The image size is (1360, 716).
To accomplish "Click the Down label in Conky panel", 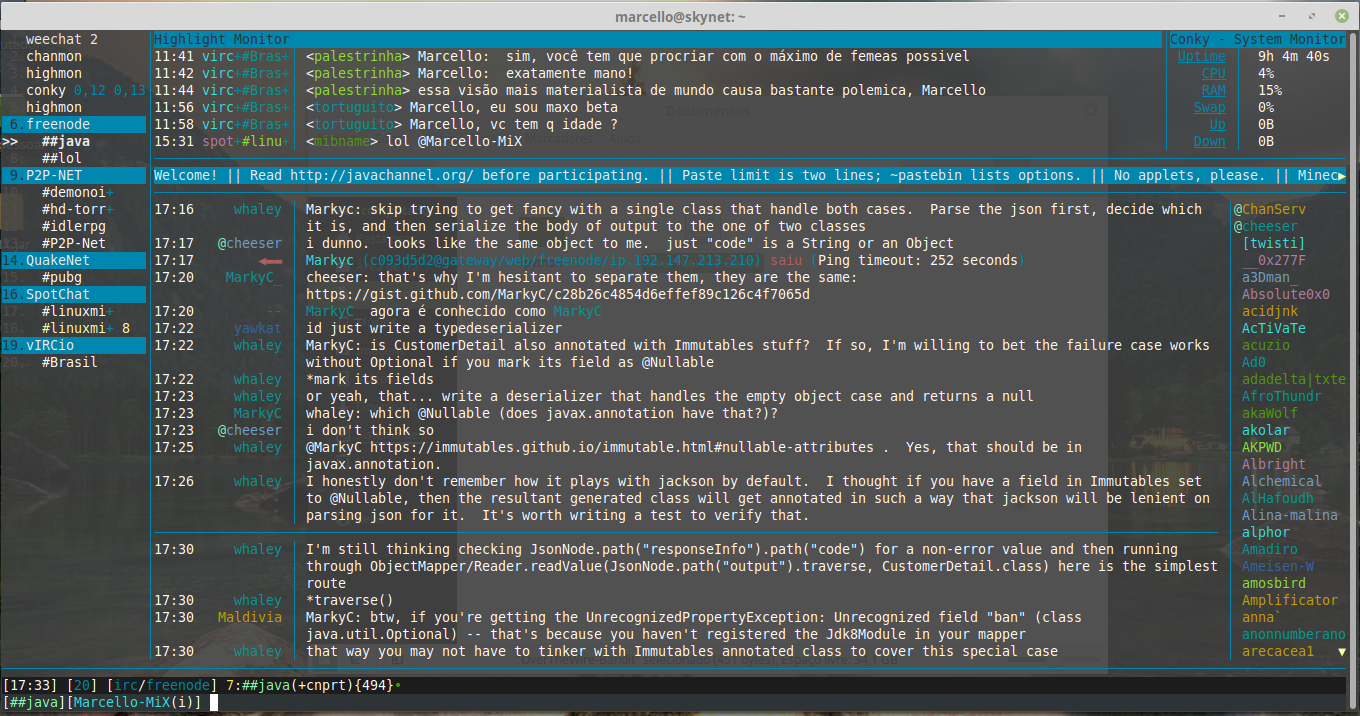I will [1209, 141].
